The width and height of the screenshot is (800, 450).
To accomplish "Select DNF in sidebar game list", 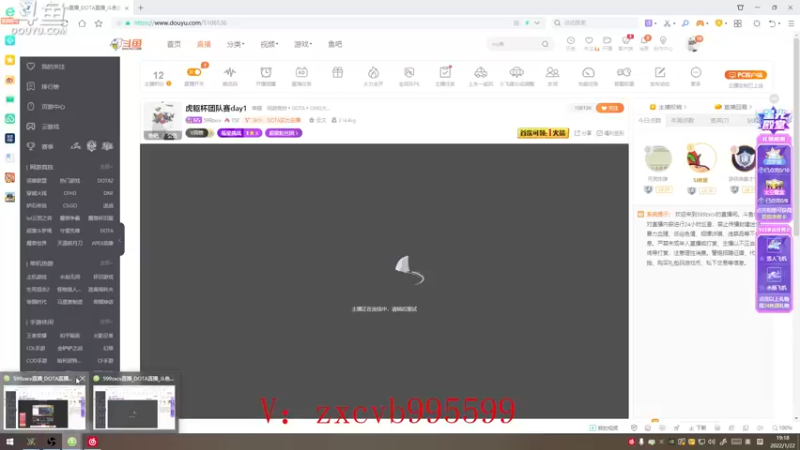I will point(108,193).
